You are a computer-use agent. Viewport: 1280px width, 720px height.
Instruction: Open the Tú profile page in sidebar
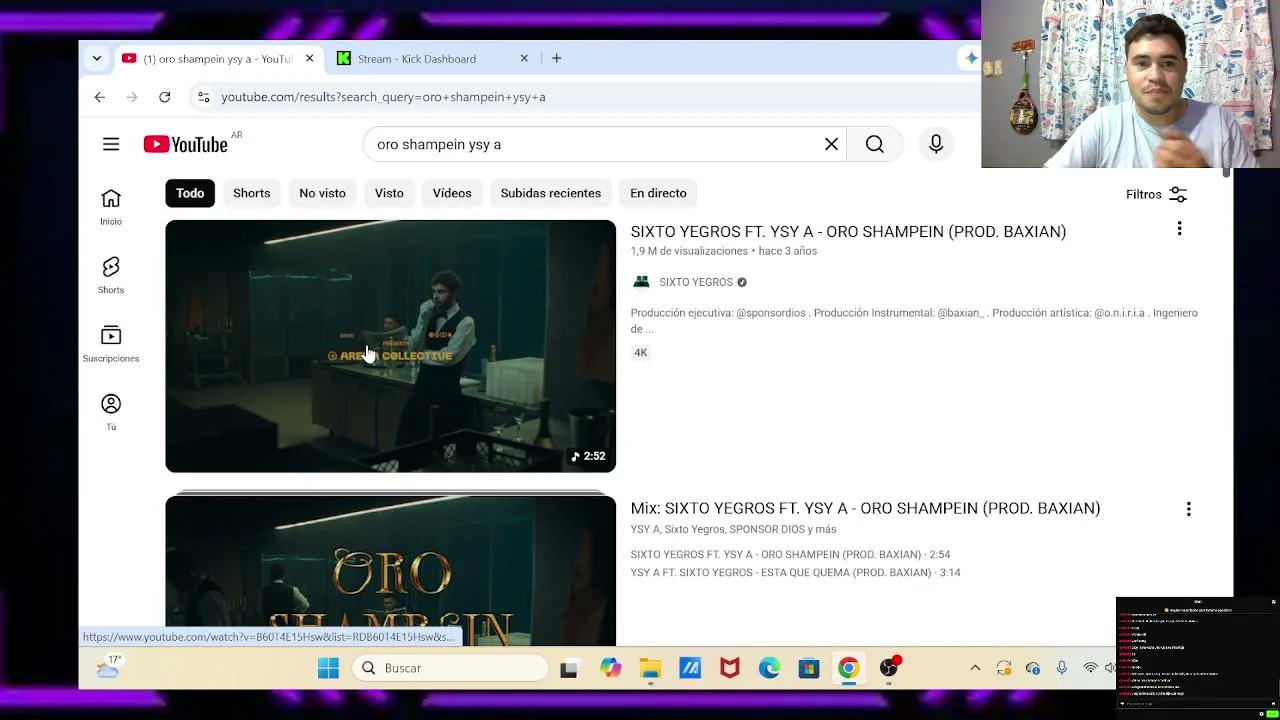click(x=111, y=412)
